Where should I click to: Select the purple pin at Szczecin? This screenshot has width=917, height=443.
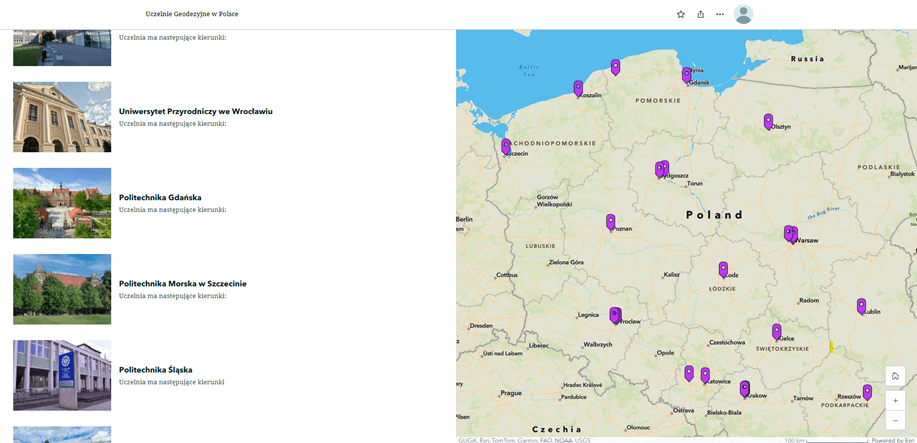pos(506,146)
